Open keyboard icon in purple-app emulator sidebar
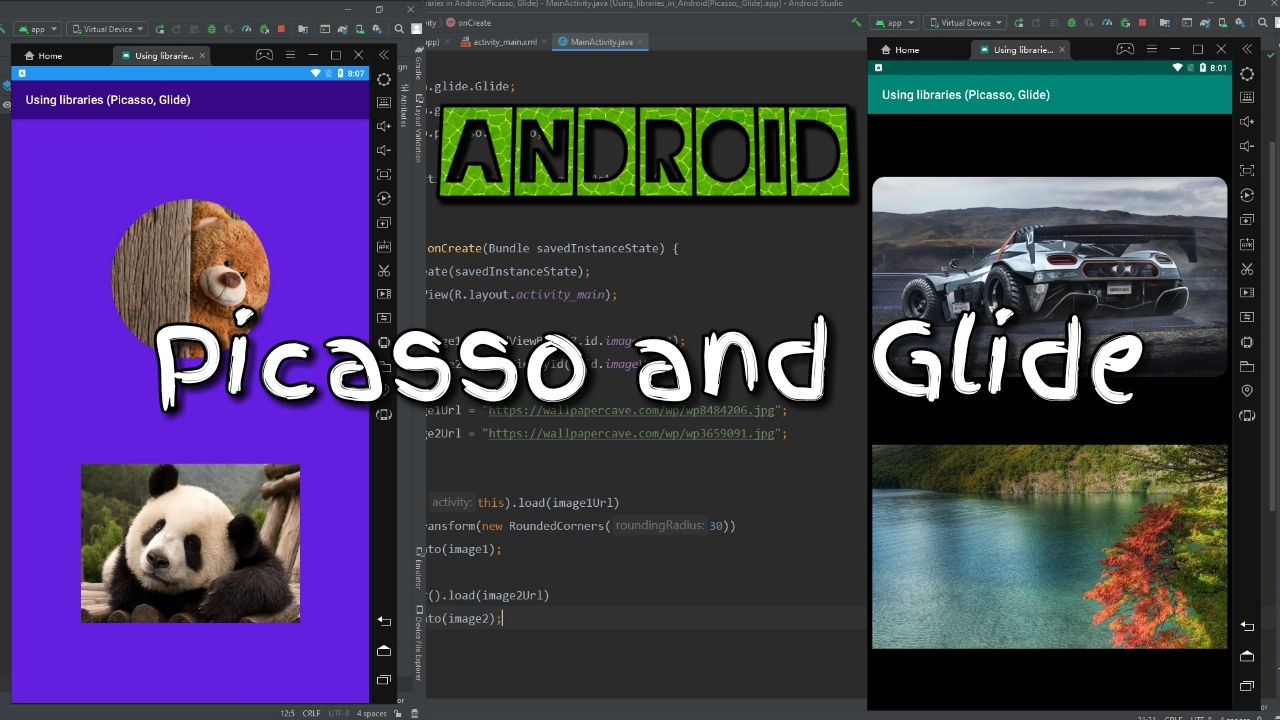Viewport: 1280px width, 720px height. [x=384, y=102]
